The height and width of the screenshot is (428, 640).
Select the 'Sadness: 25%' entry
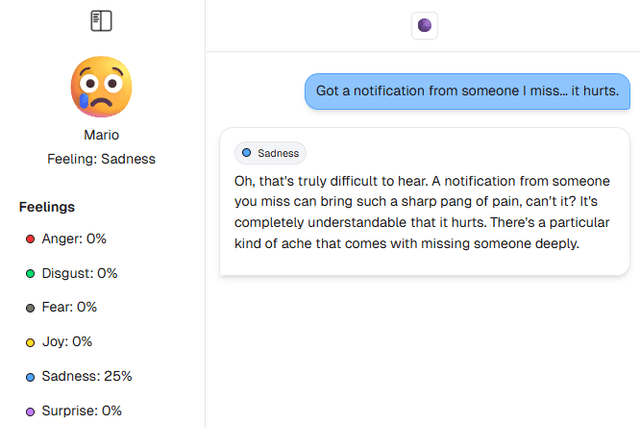pos(87,376)
